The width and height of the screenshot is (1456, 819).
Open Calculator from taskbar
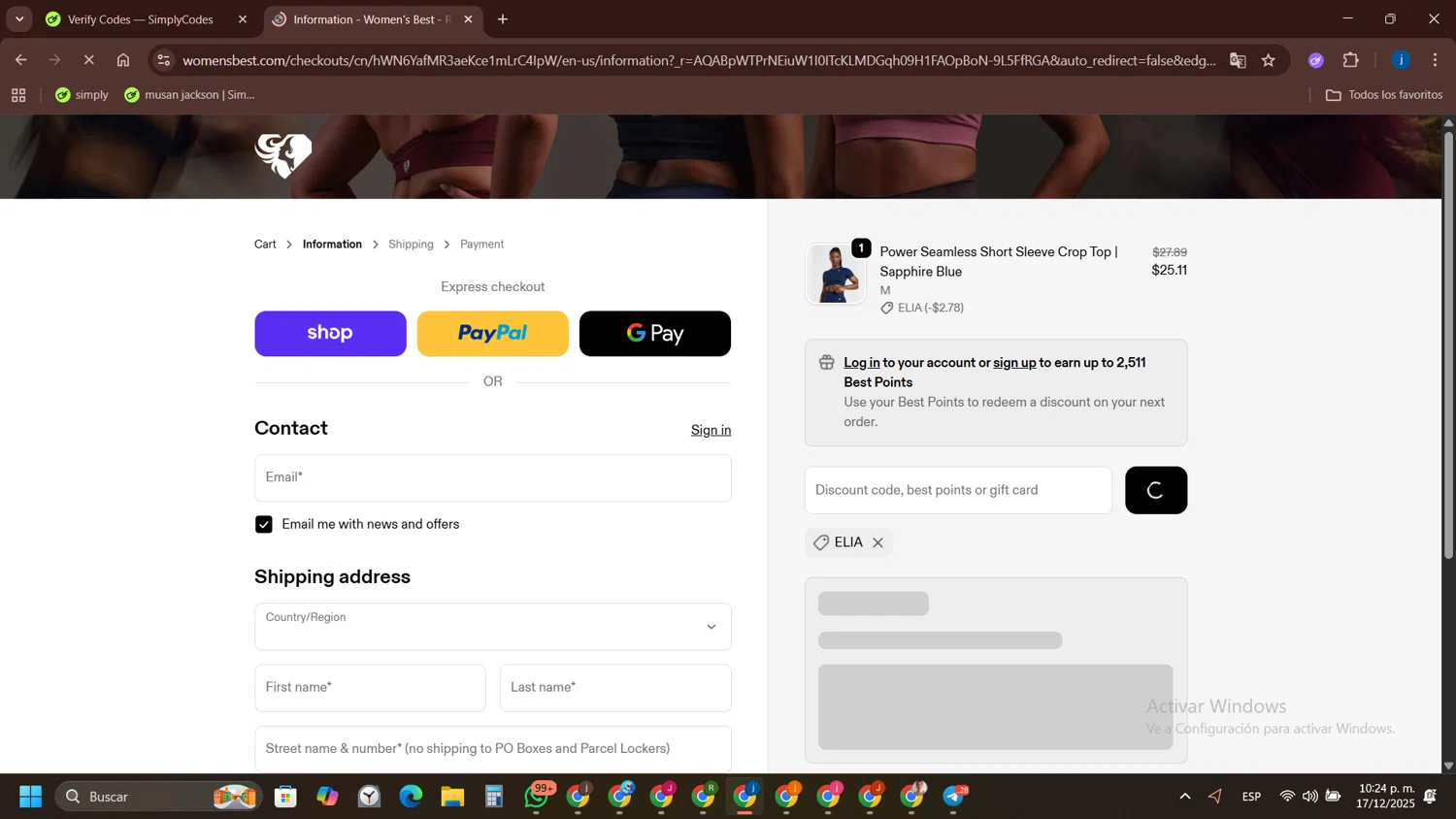pos(494,797)
